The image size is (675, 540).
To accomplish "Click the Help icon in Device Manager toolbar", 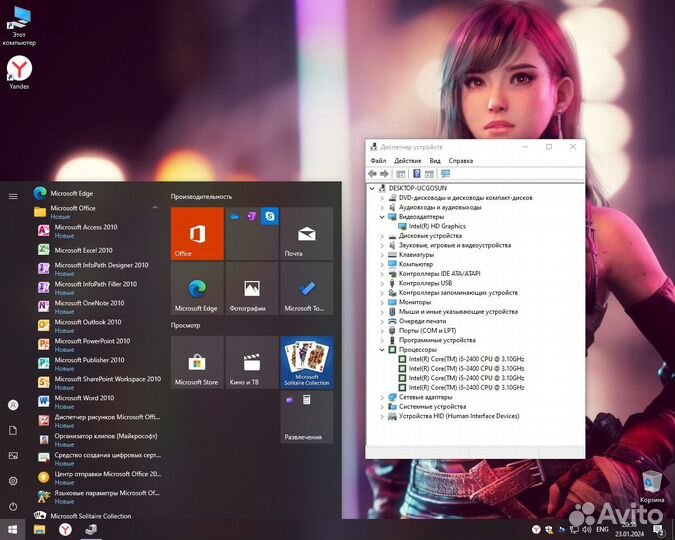I will pos(416,174).
